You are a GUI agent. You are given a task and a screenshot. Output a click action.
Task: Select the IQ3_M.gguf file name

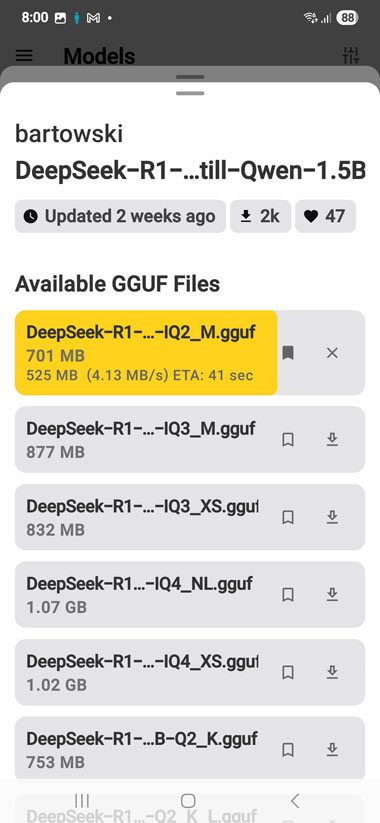click(x=141, y=429)
